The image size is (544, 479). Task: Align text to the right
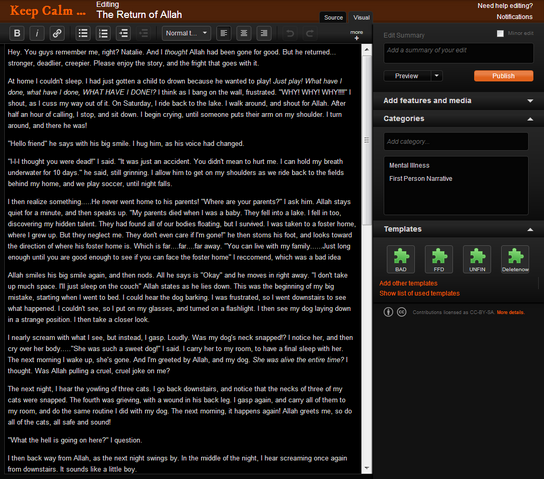[x=264, y=34]
